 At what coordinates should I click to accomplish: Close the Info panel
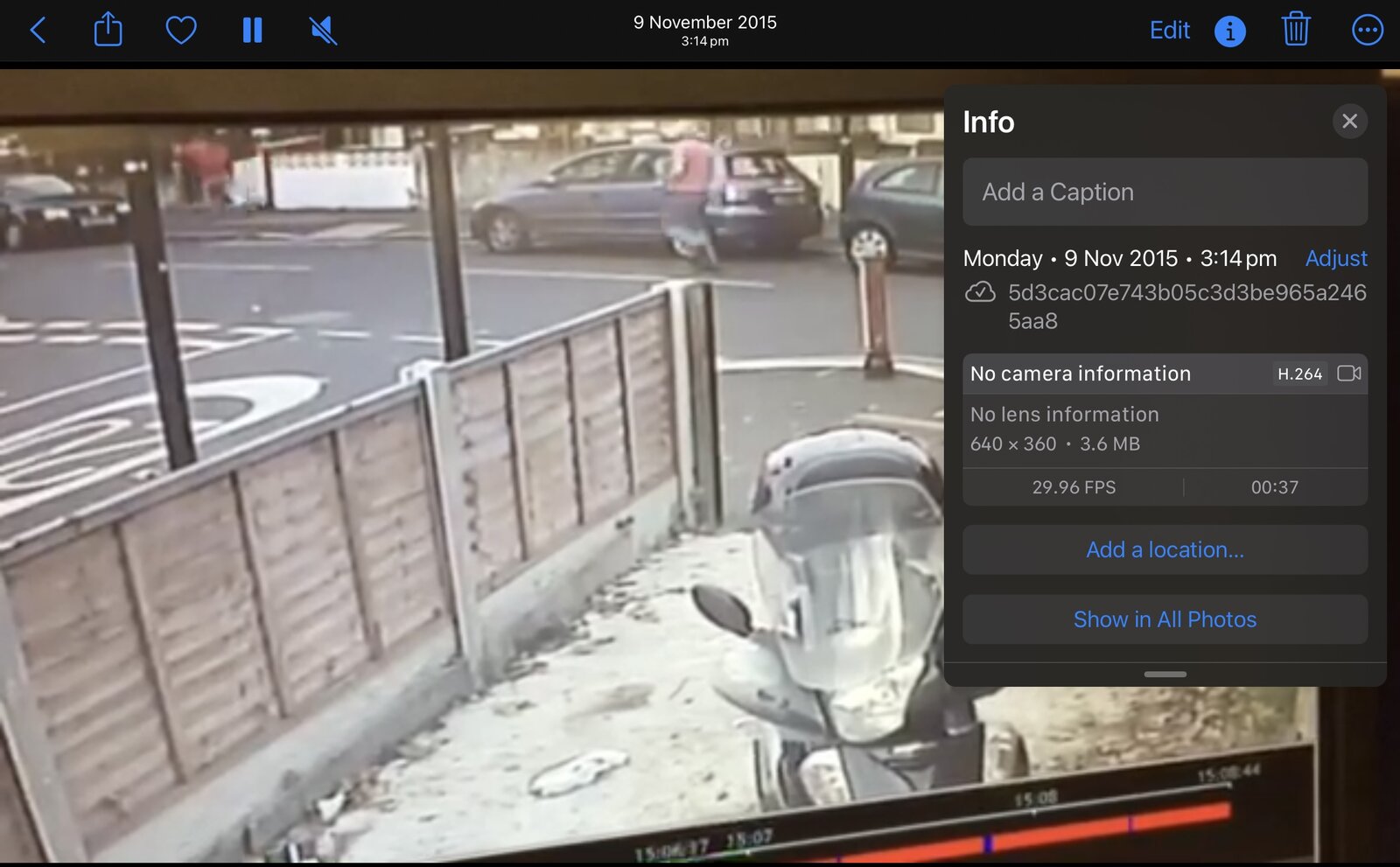point(1349,121)
